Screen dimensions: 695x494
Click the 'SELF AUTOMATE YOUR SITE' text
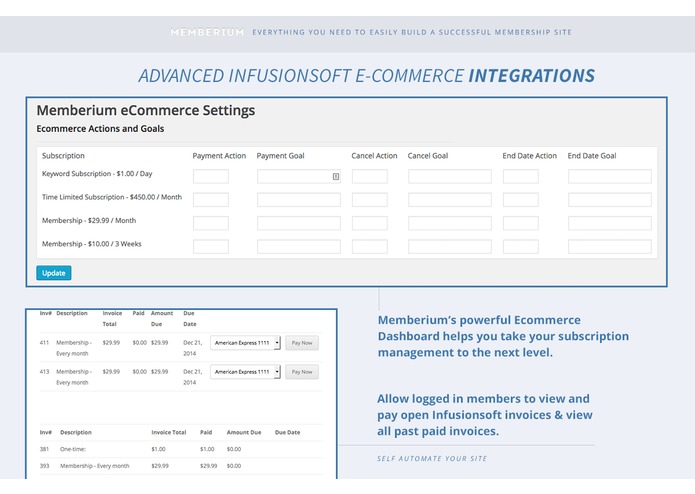coord(432,459)
